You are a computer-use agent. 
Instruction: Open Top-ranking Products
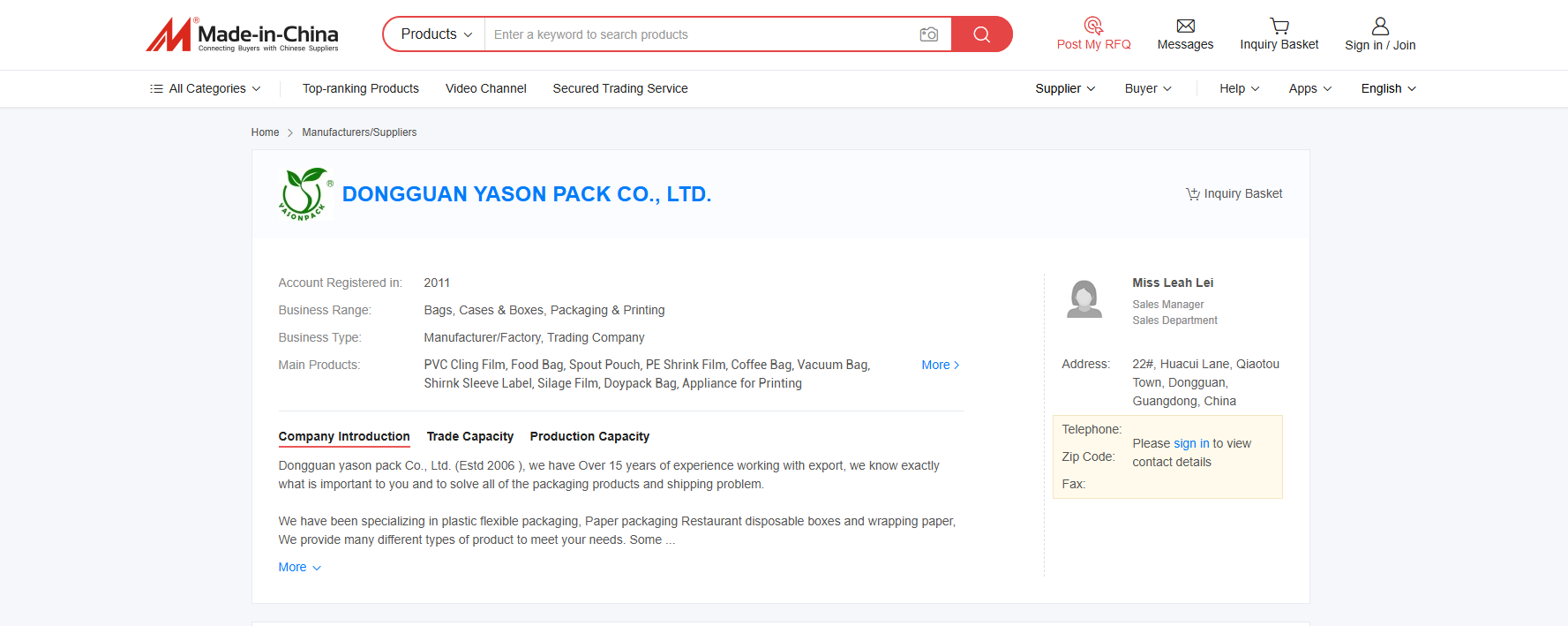pos(361,88)
